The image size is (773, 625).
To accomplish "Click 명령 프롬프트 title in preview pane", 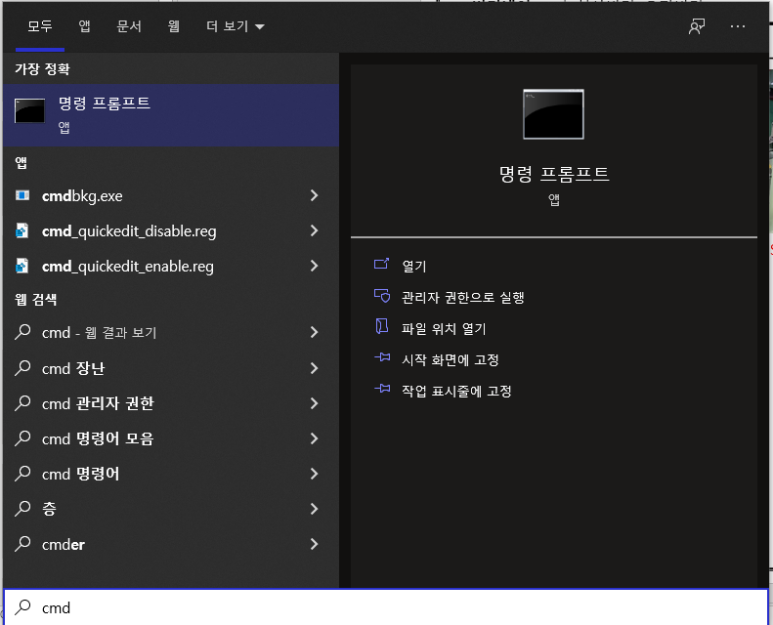I will point(554,174).
